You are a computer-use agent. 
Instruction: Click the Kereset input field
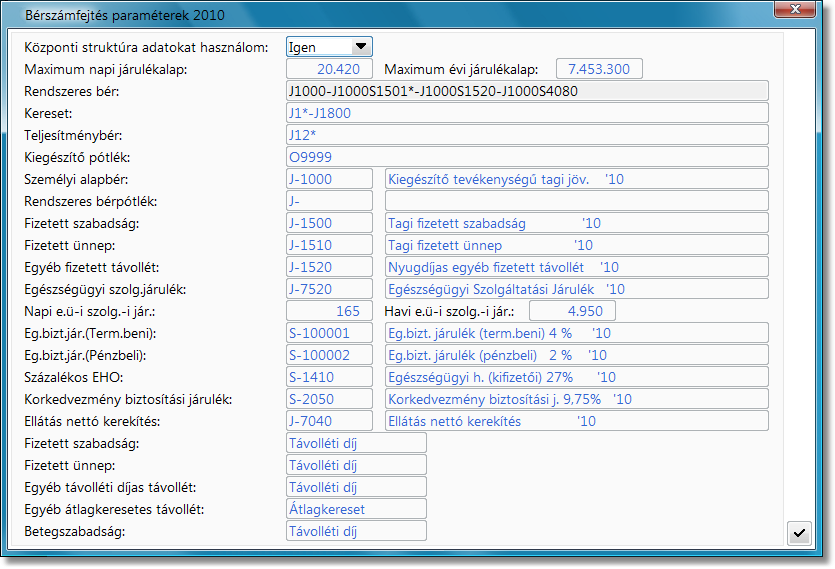point(526,113)
